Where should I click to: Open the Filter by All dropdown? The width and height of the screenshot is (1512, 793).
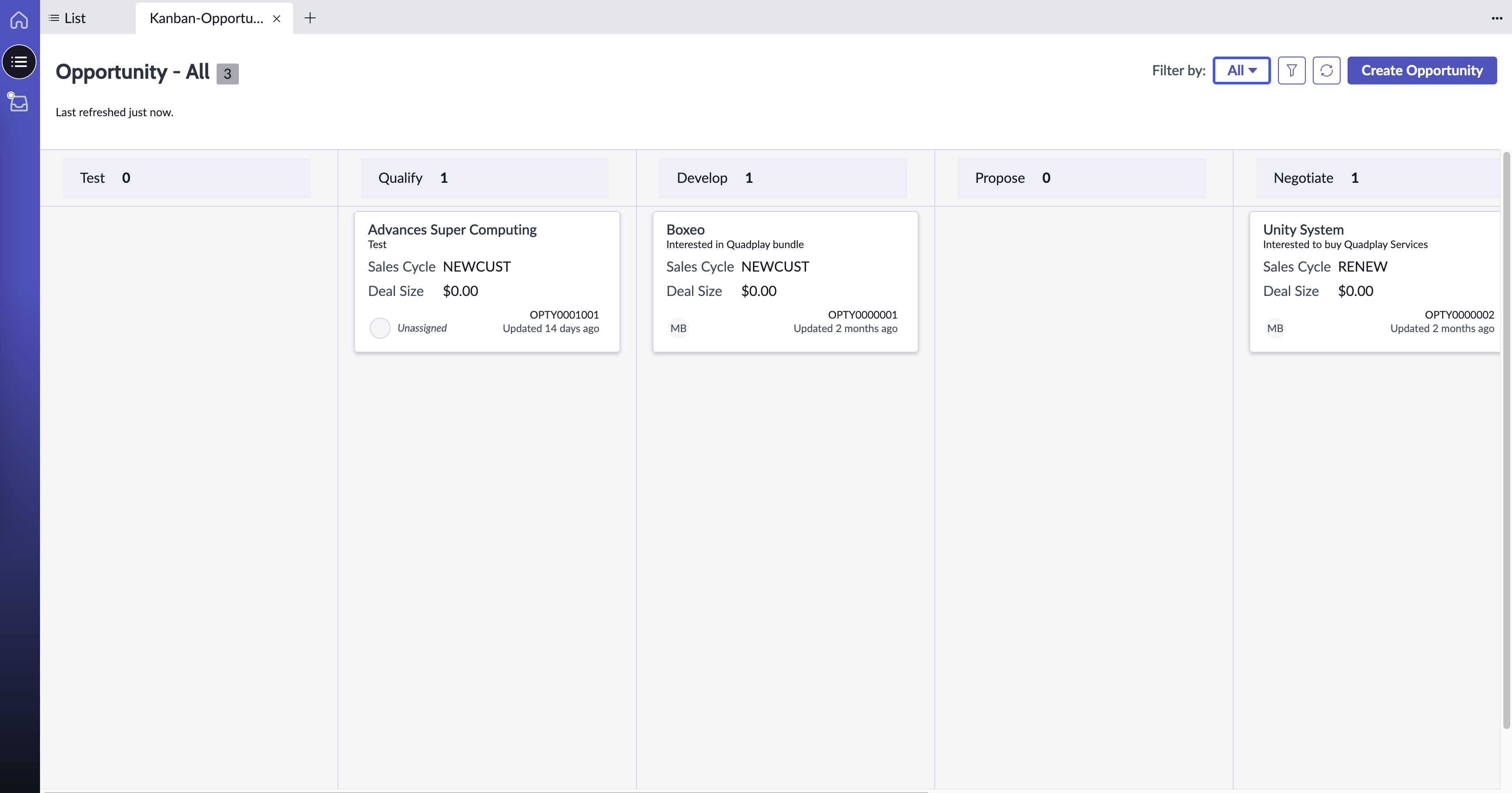pos(1241,71)
